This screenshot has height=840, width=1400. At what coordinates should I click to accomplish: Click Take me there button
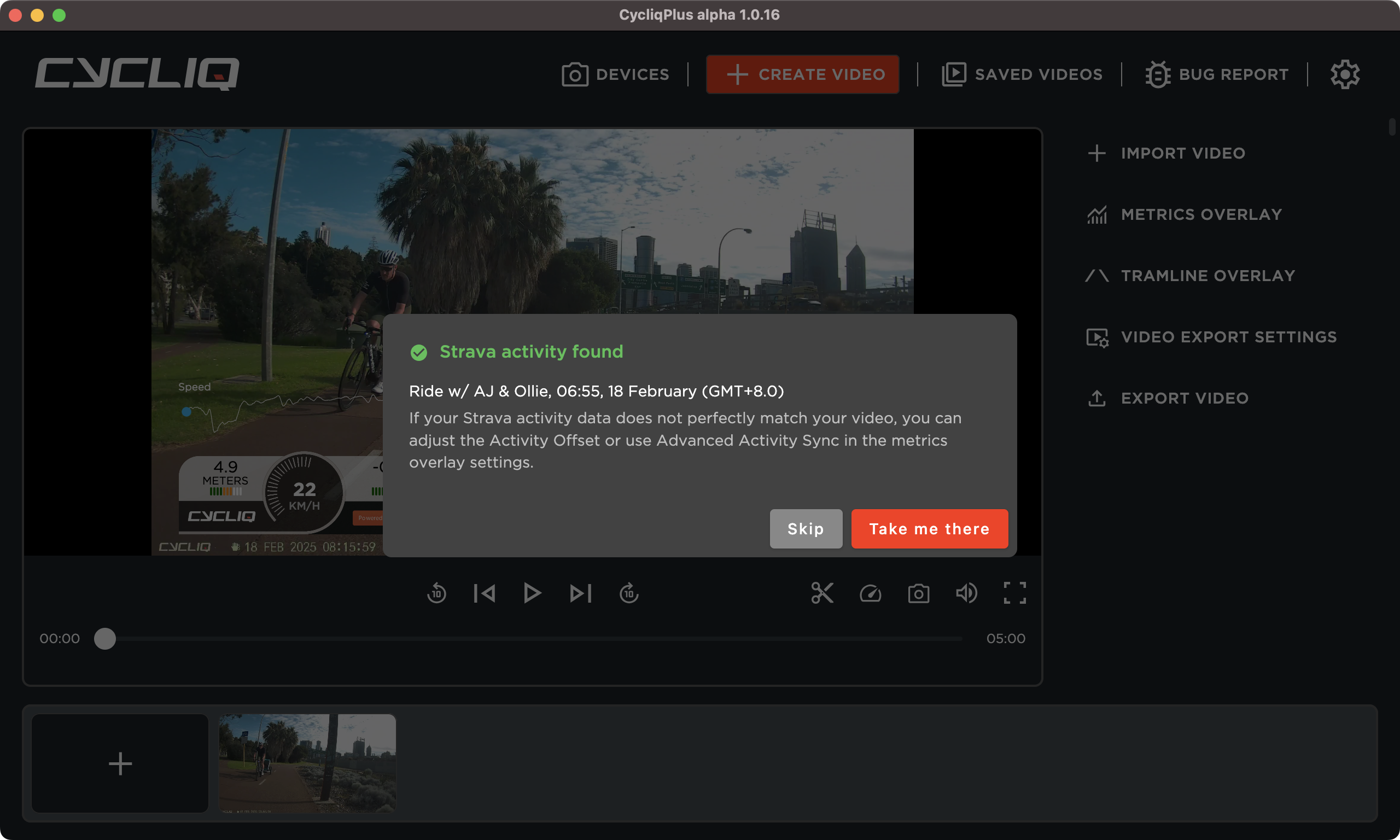pos(929,529)
